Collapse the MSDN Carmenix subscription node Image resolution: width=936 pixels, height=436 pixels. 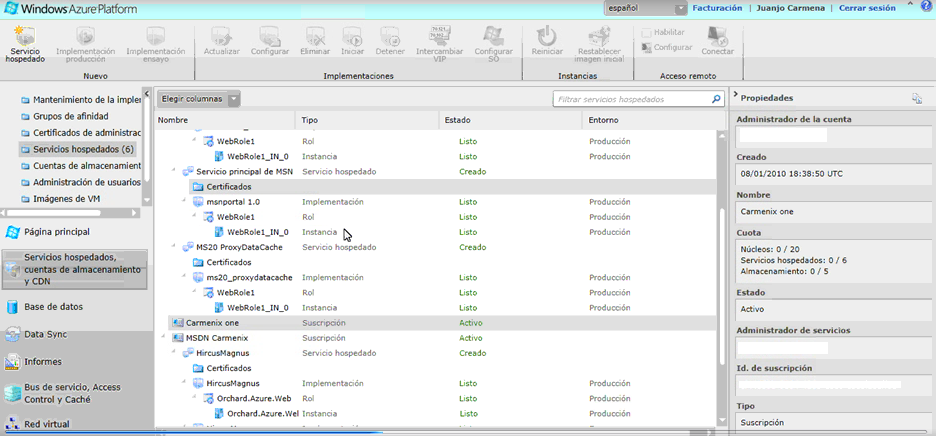[x=164, y=337]
